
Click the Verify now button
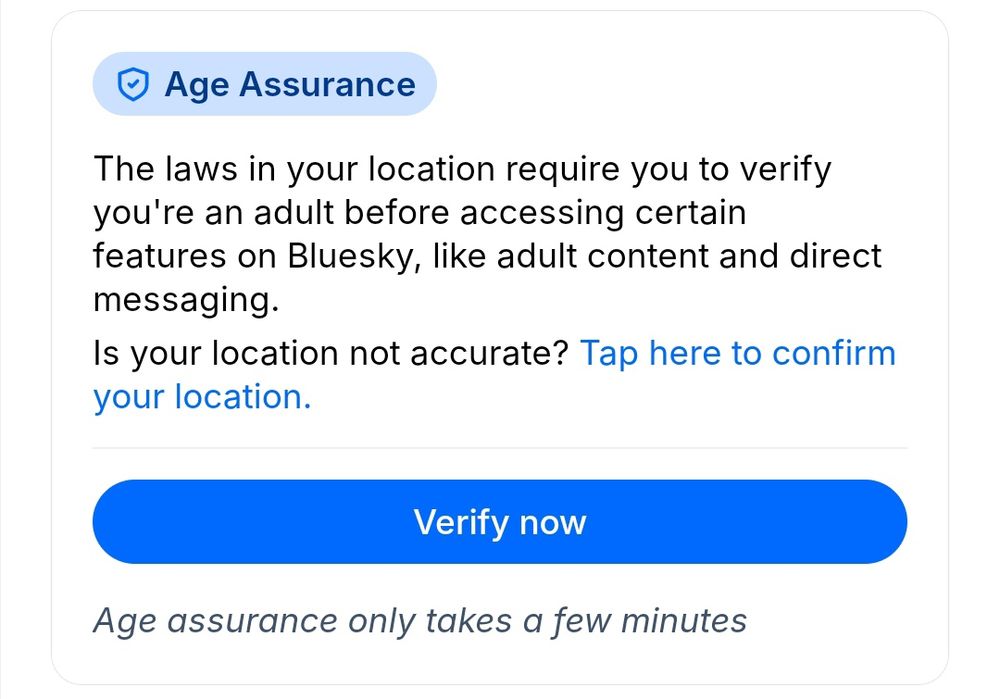click(500, 521)
